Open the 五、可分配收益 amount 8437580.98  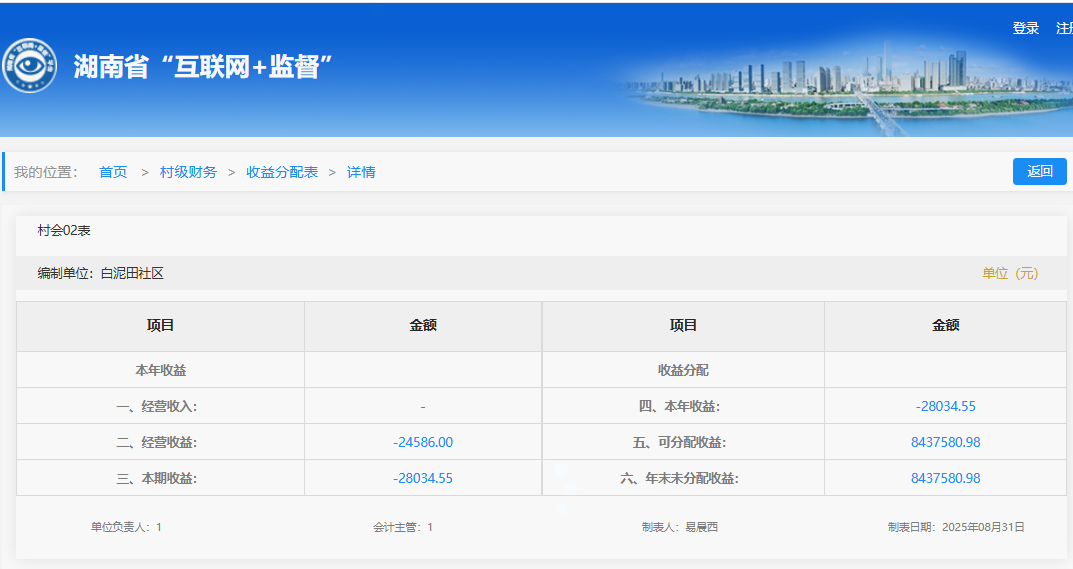945,442
